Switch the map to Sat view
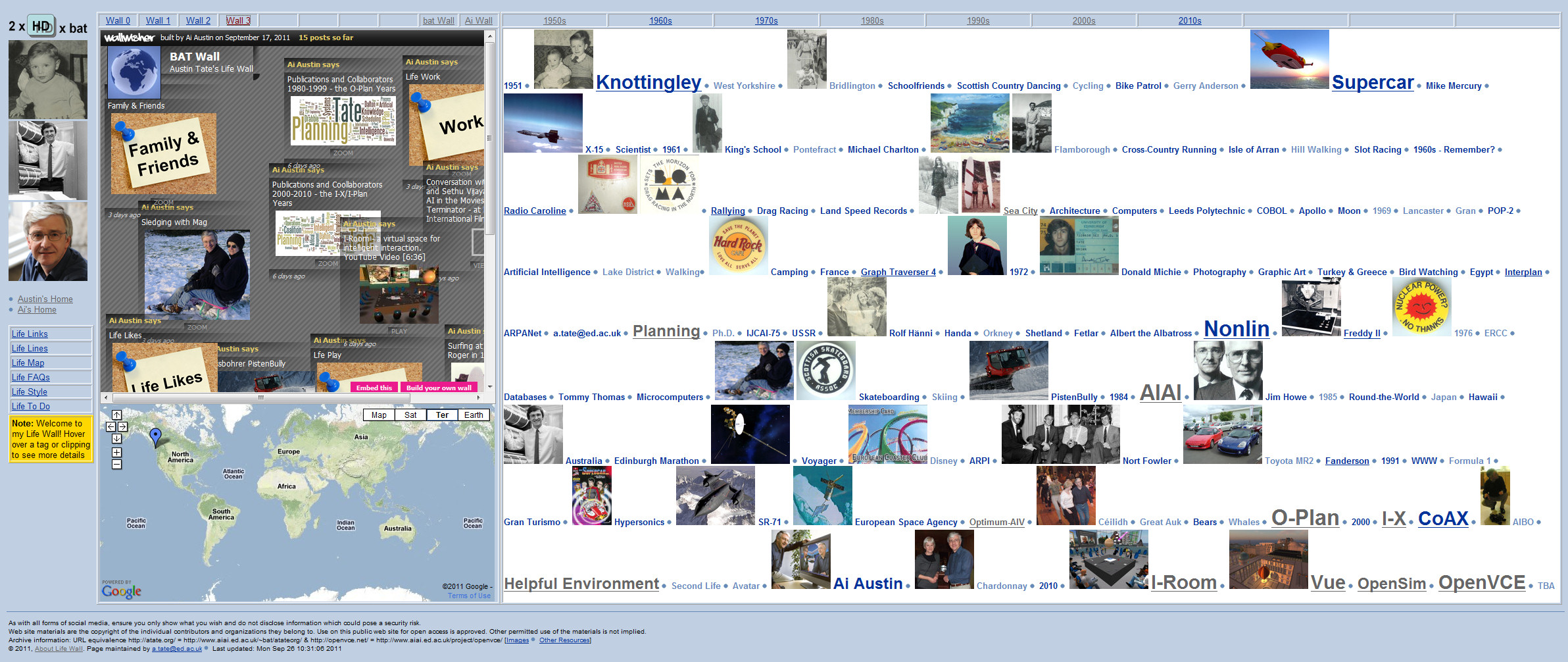The height and width of the screenshot is (662, 1568). click(x=409, y=415)
